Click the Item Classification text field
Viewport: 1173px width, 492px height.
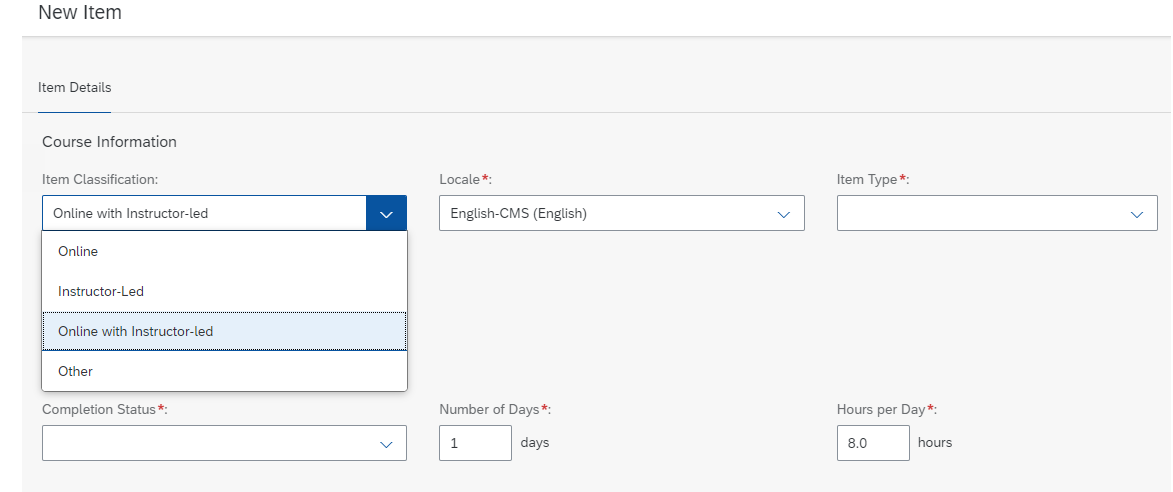pos(204,213)
